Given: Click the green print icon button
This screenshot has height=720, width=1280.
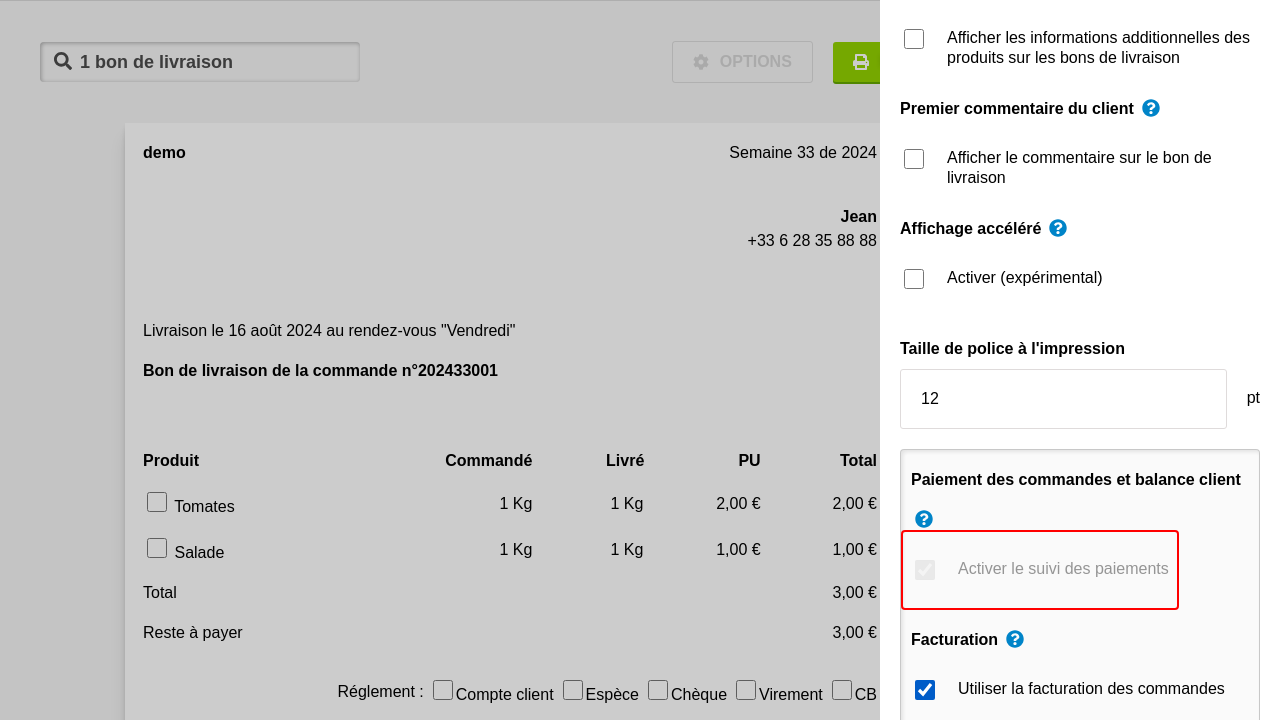Looking at the screenshot, I should (x=858, y=62).
